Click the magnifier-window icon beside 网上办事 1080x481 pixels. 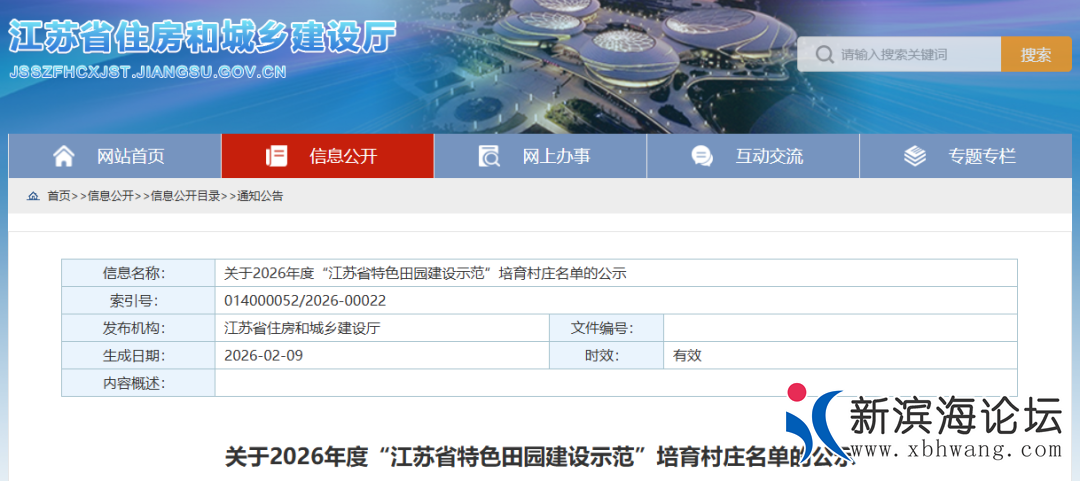point(489,156)
